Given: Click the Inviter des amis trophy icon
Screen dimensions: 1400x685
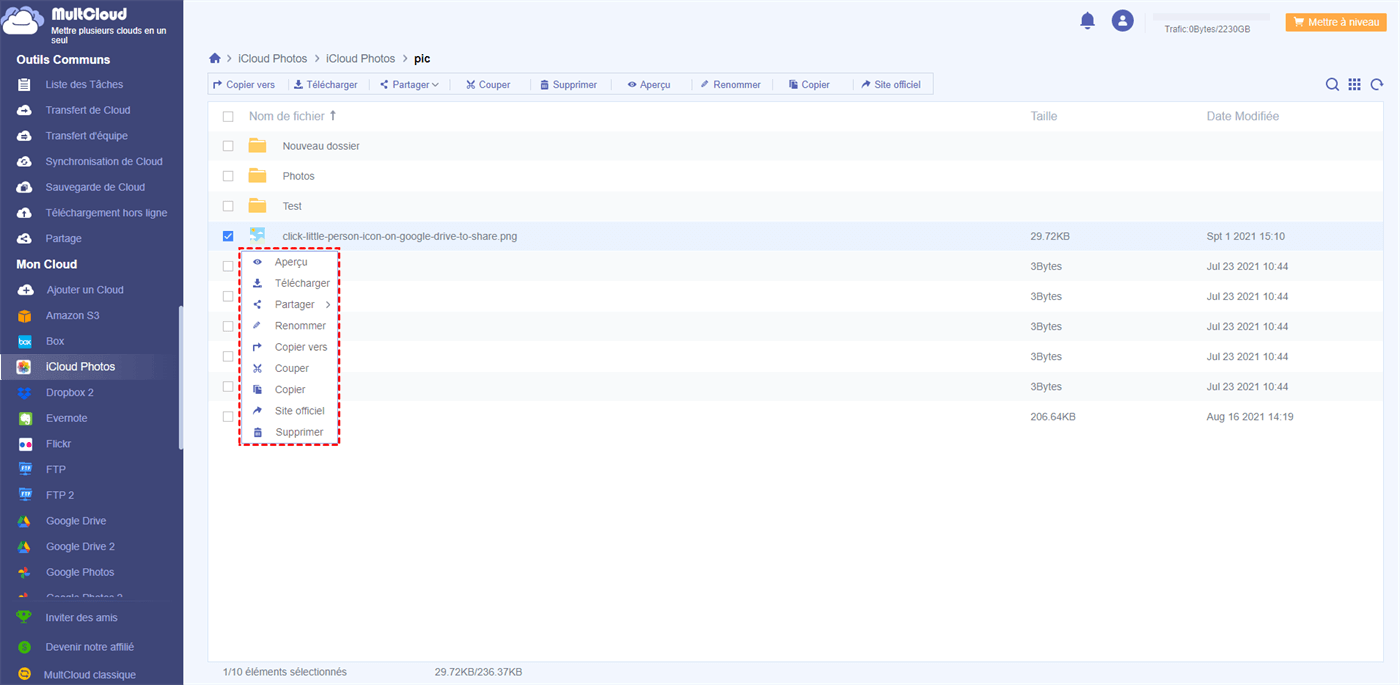Looking at the screenshot, I should point(24,618).
